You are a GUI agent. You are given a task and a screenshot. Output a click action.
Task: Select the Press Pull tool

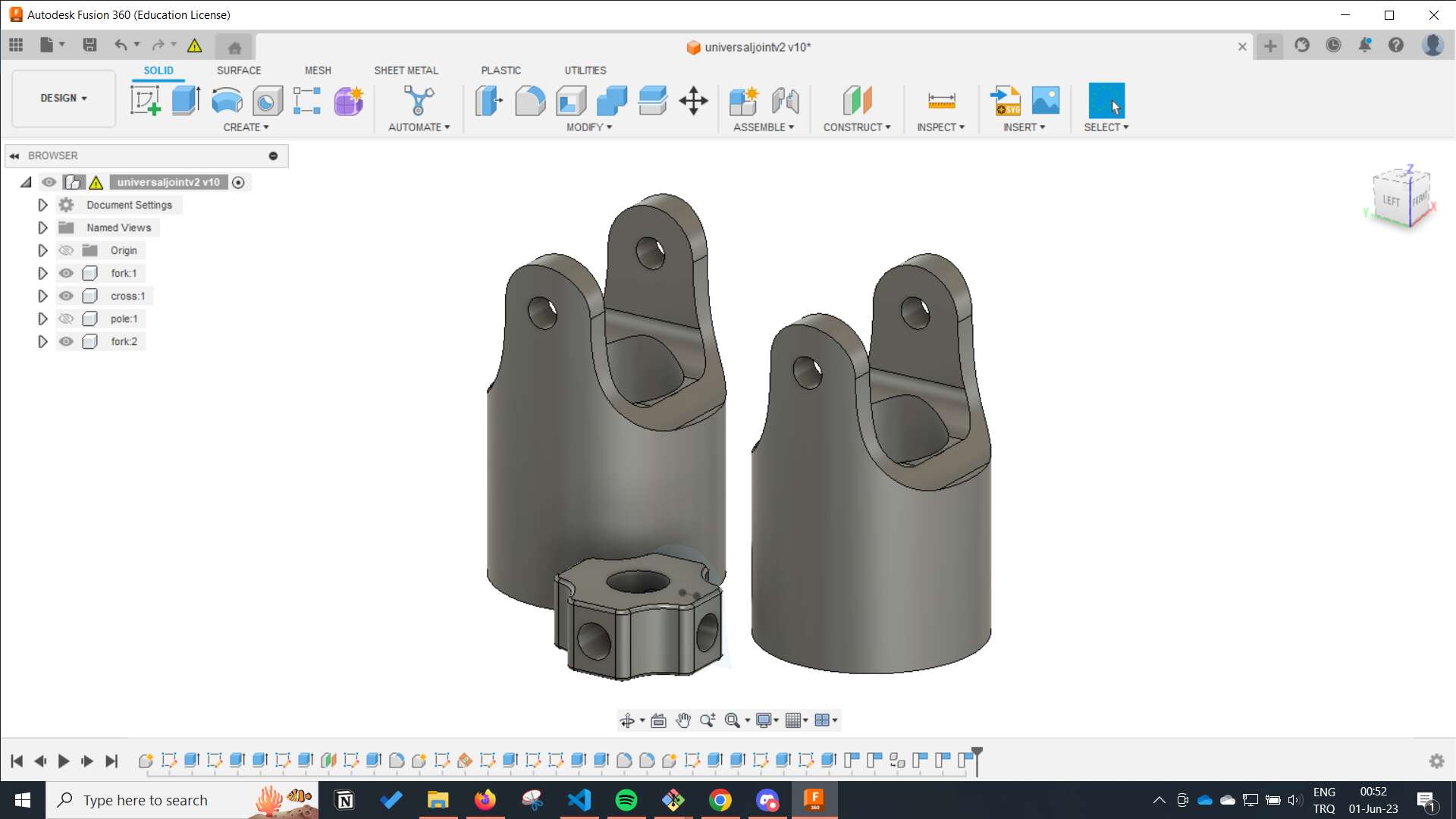click(x=489, y=100)
